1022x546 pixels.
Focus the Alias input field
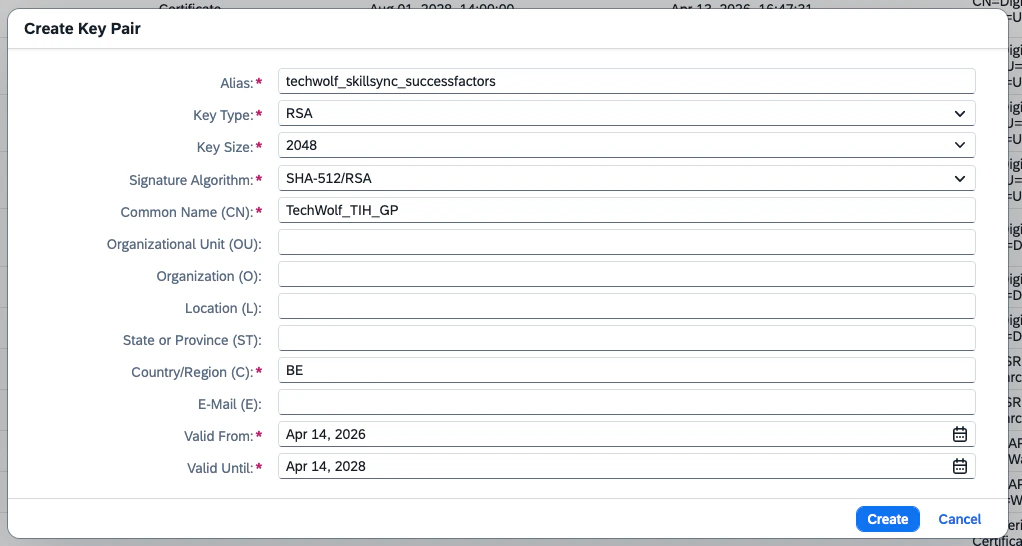pyautogui.click(x=626, y=81)
